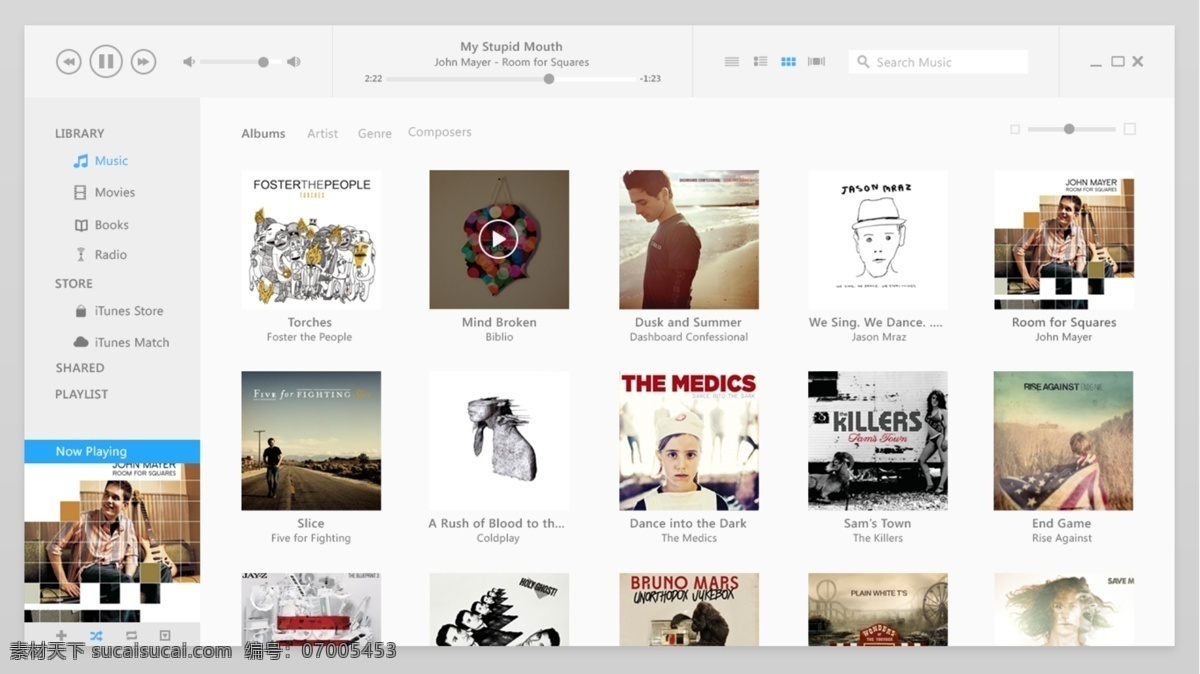
Task: Open the dropdown arrow box below Now Playing
Action: pyautogui.click(x=165, y=636)
